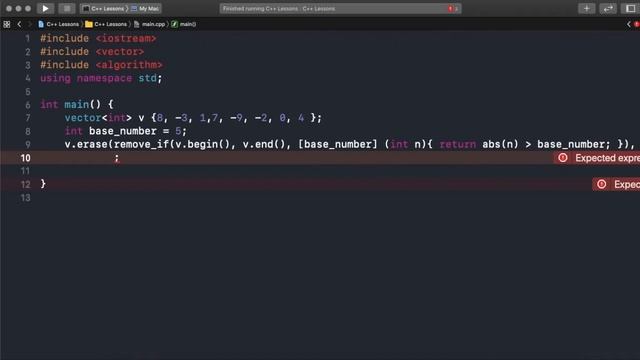Image resolution: width=640 pixels, height=360 pixels.
Task: Open the Library with the plus button
Action: 587,8
